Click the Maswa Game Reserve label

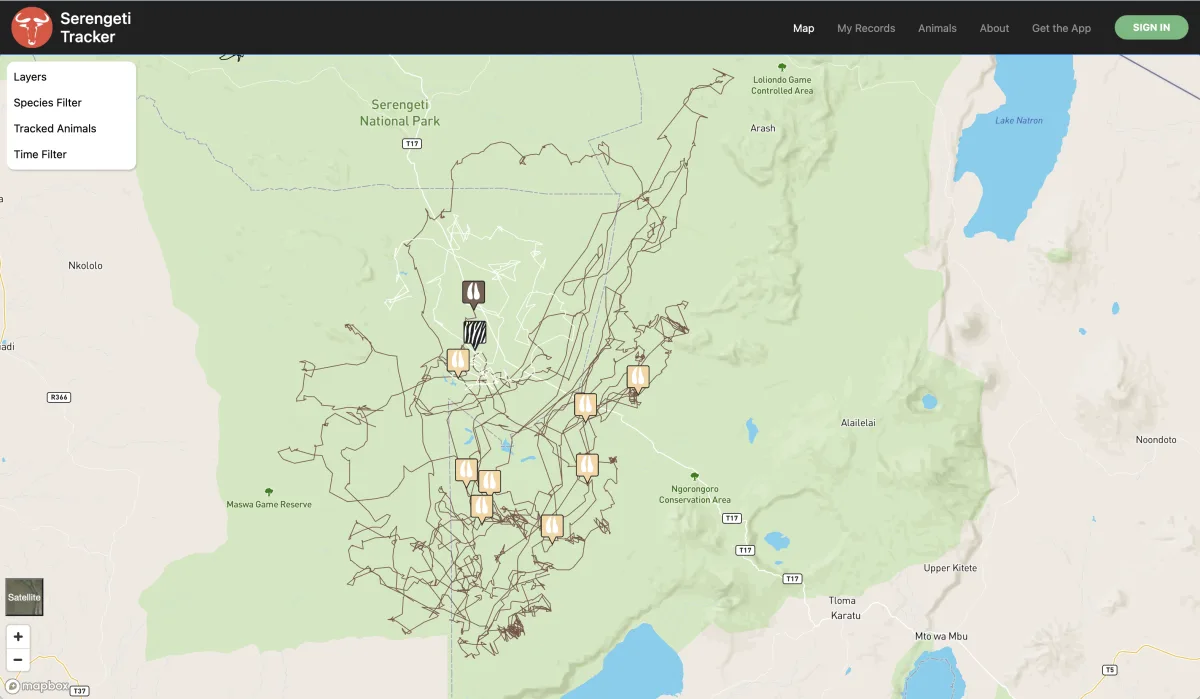(x=269, y=505)
